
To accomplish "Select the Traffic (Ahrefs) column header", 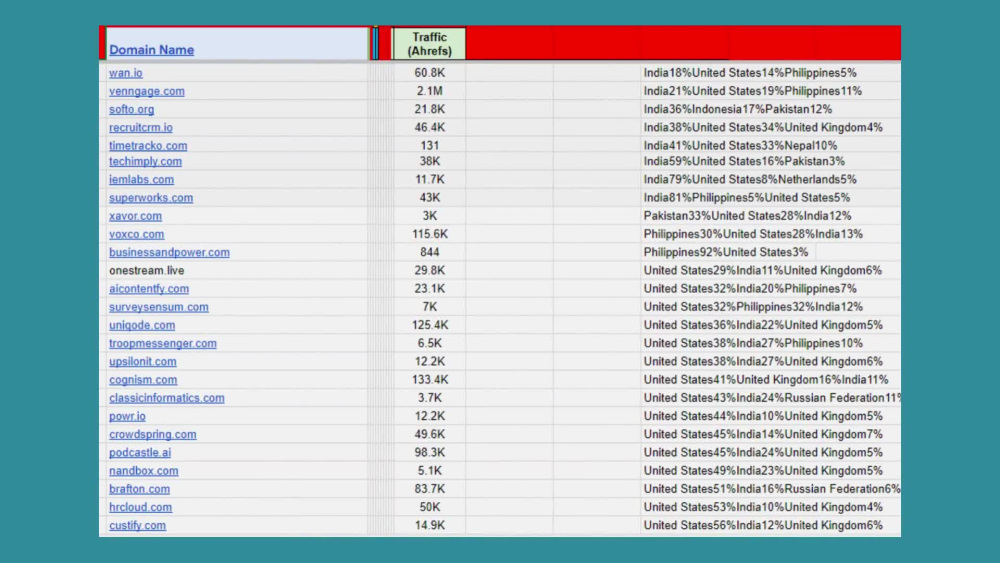I will 429,44.
